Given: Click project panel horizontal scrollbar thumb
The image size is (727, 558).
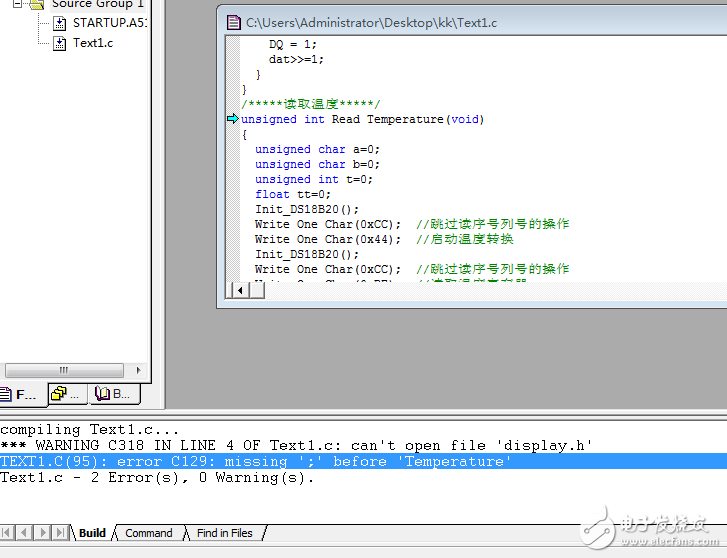Looking at the screenshot, I should pos(64,370).
